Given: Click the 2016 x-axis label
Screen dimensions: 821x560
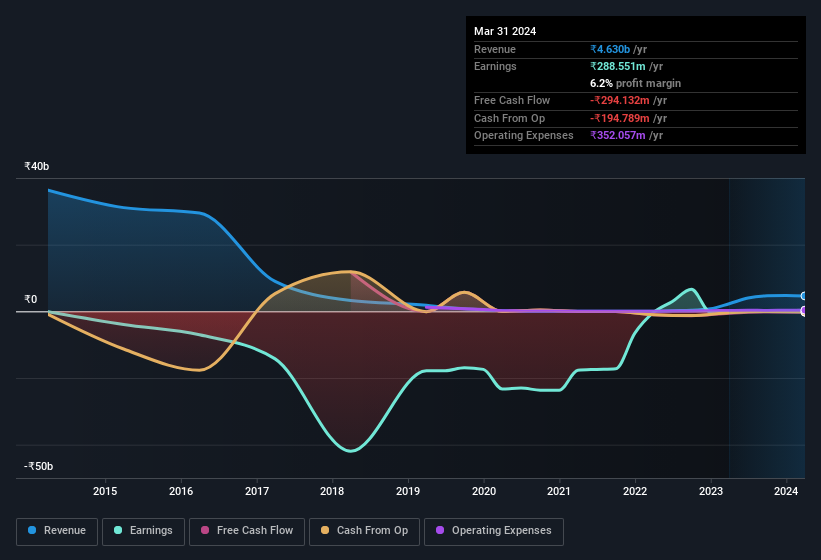Looking at the screenshot, I should click(x=181, y=491).
